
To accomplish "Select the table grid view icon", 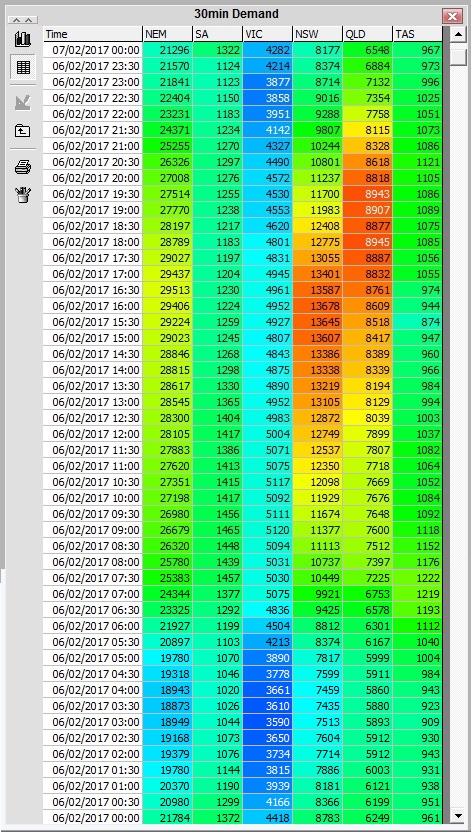I will pos(23,67).
